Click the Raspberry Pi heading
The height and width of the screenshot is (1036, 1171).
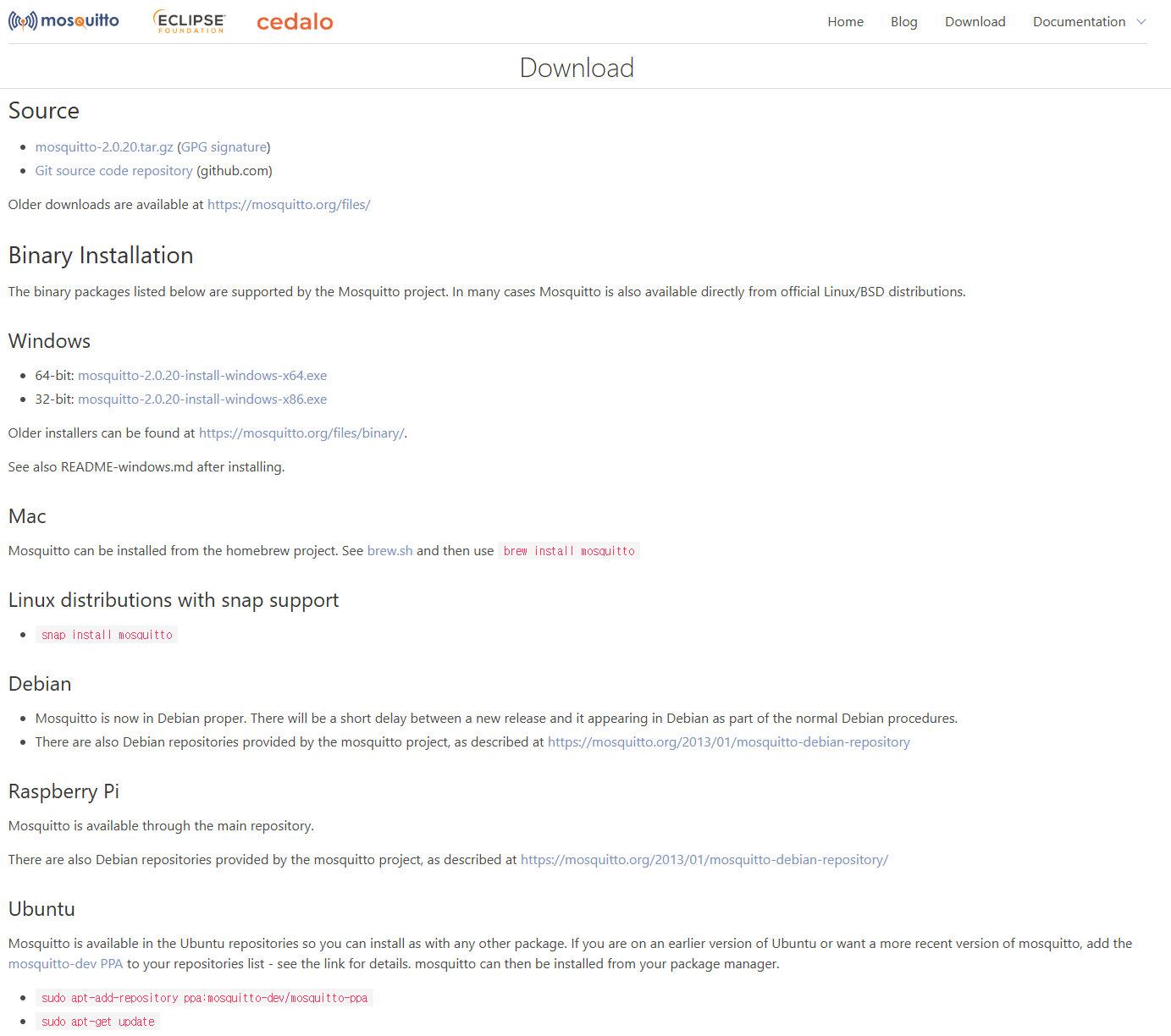pyautogui.click(x=64, y=791)
